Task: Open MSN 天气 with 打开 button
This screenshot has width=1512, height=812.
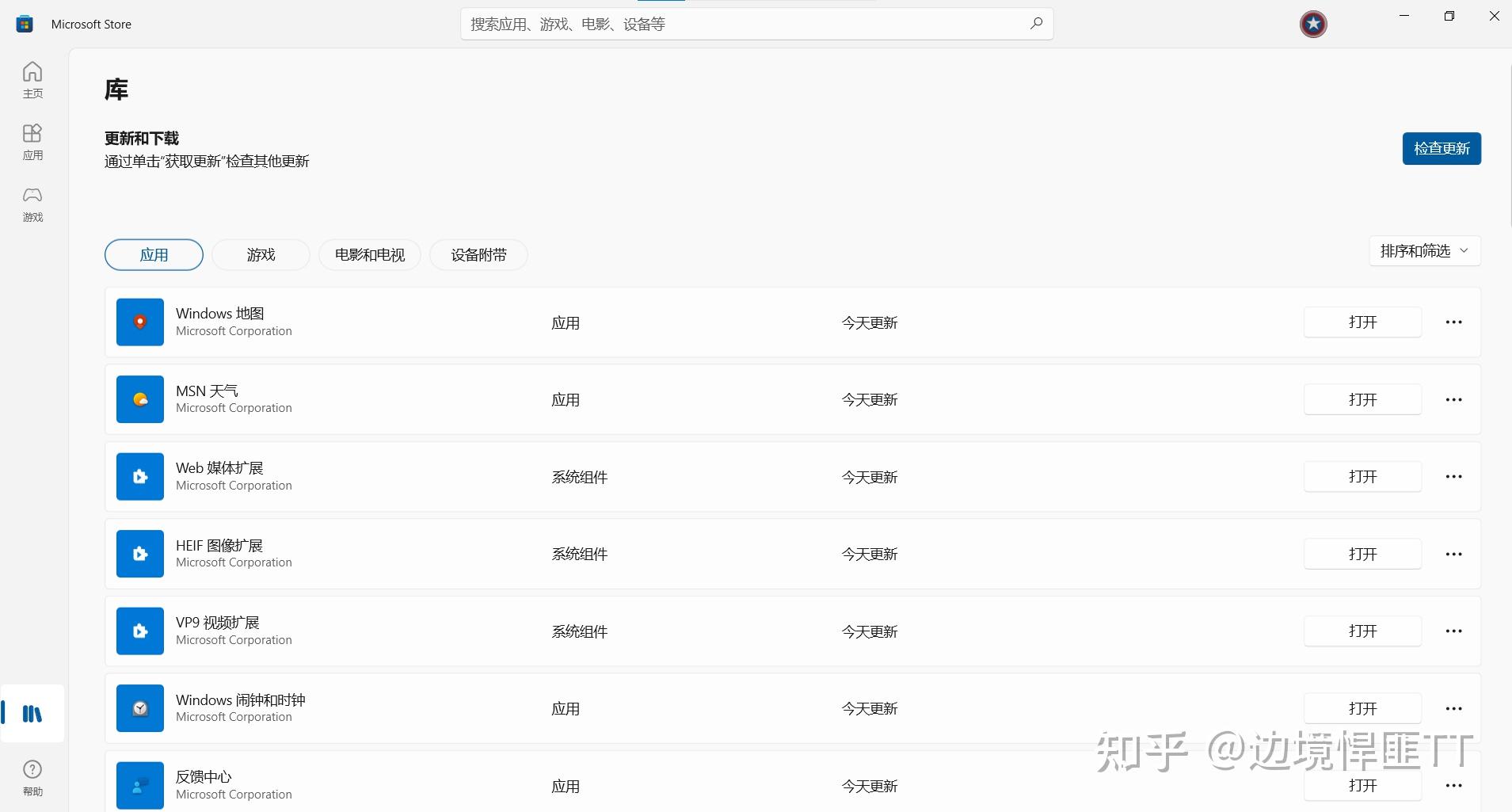Action: tap(1362, 399)
